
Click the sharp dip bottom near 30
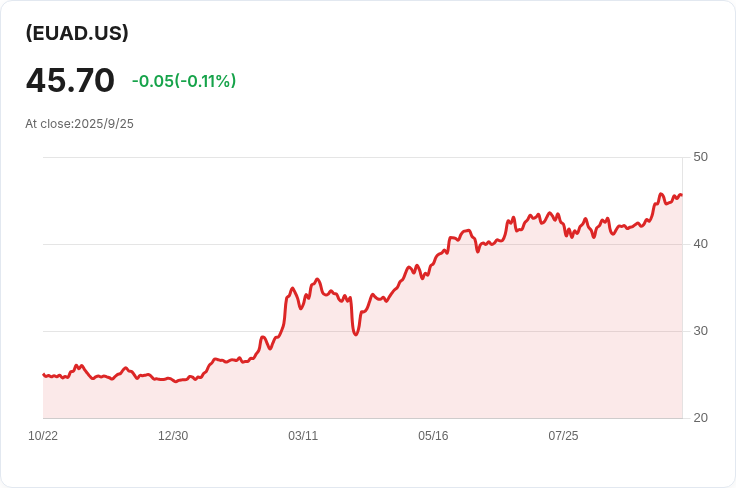[355, 334]
